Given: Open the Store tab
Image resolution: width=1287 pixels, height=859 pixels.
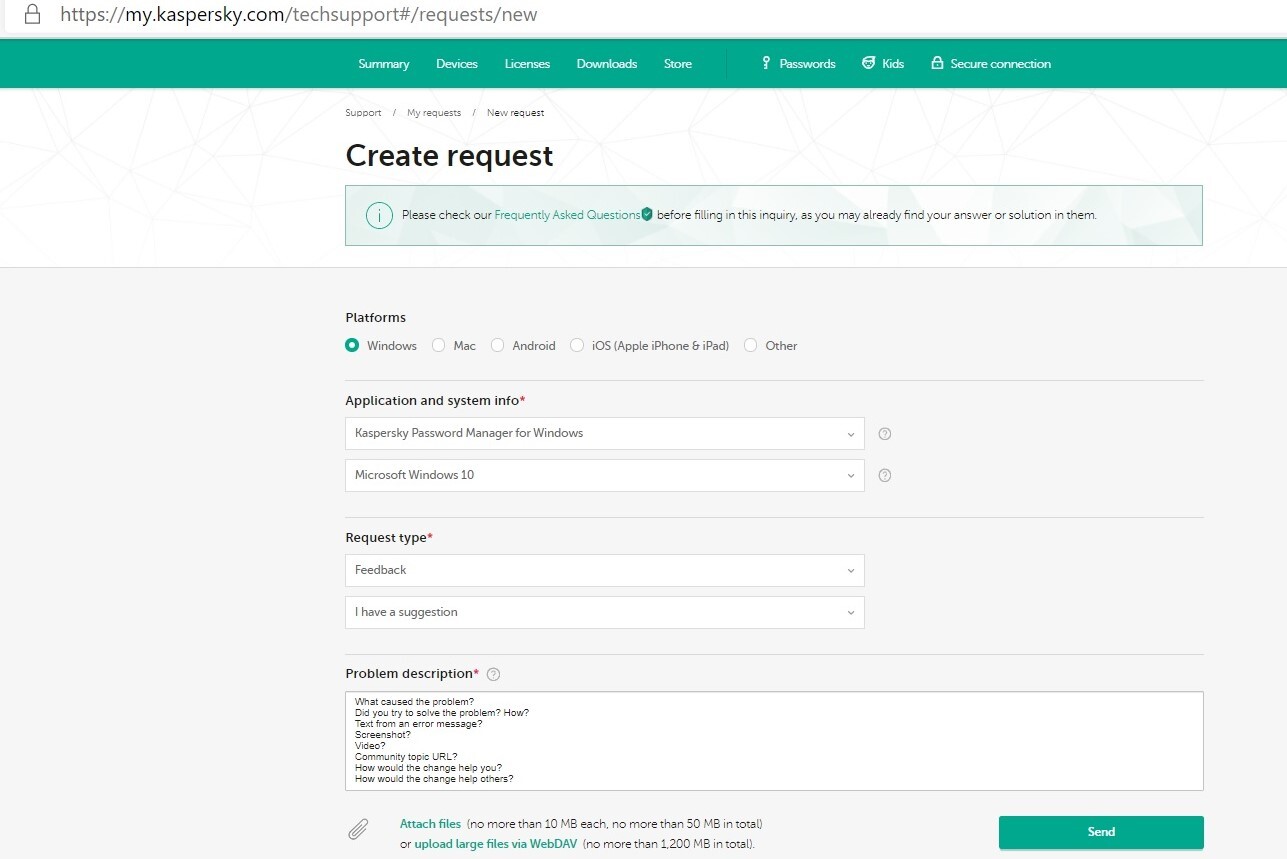Looking at the screenshot, I should 678,63.
